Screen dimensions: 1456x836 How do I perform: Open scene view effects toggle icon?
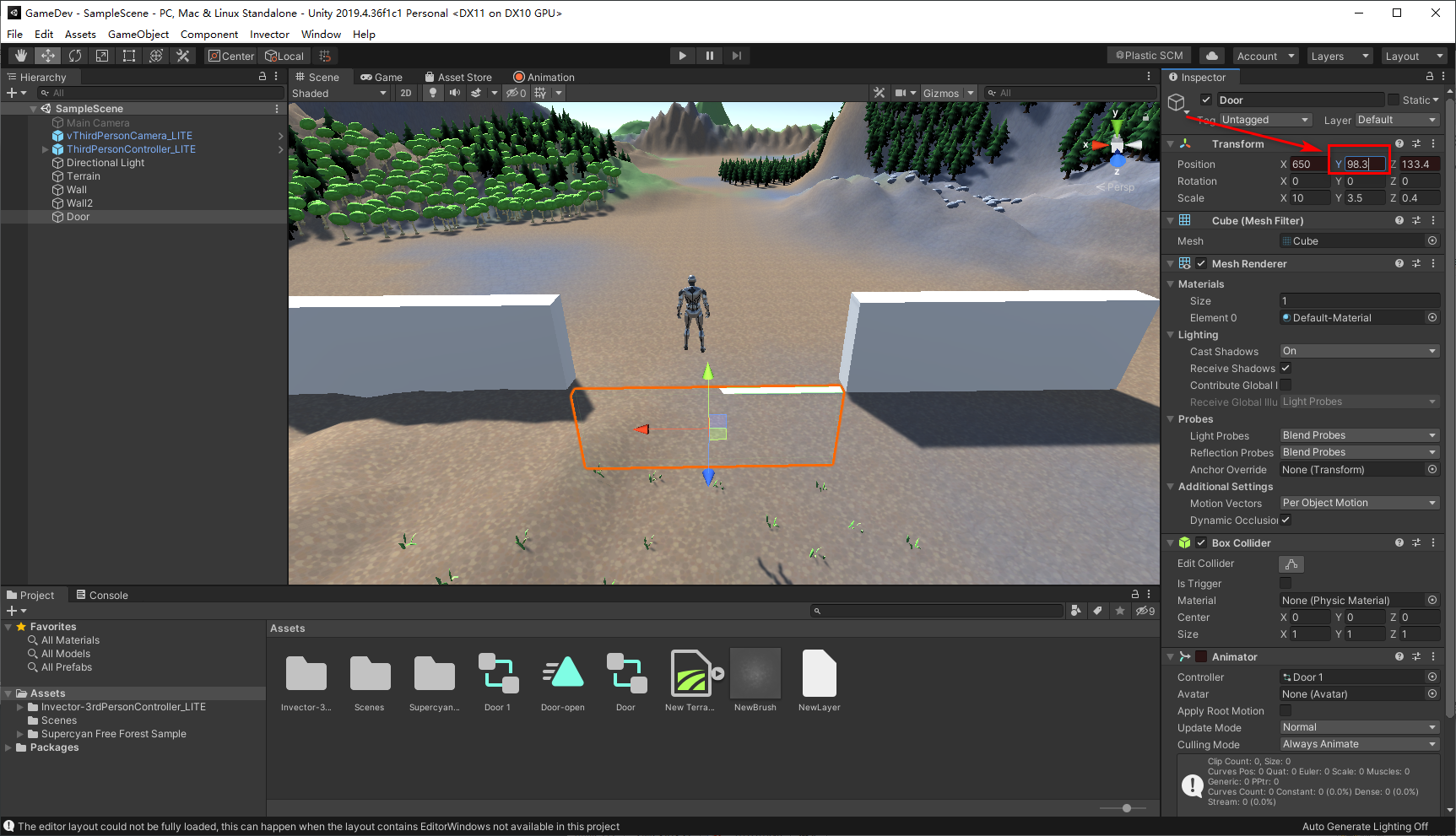tap(476, 93)
